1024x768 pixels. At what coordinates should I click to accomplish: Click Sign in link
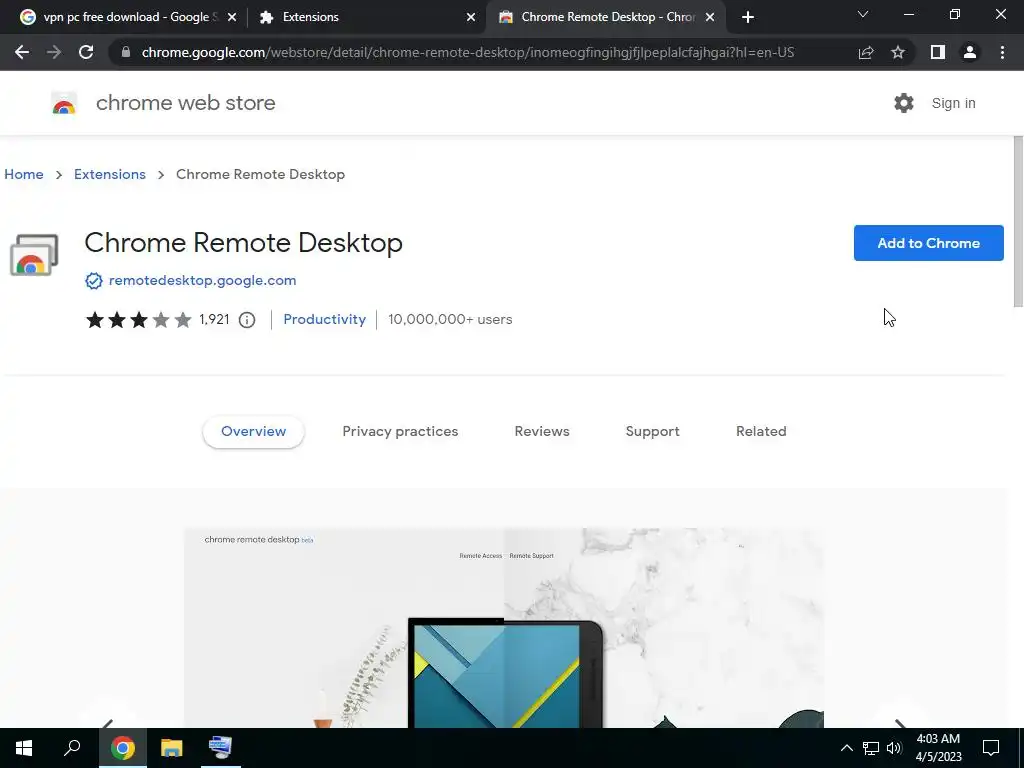click(953, 103)
